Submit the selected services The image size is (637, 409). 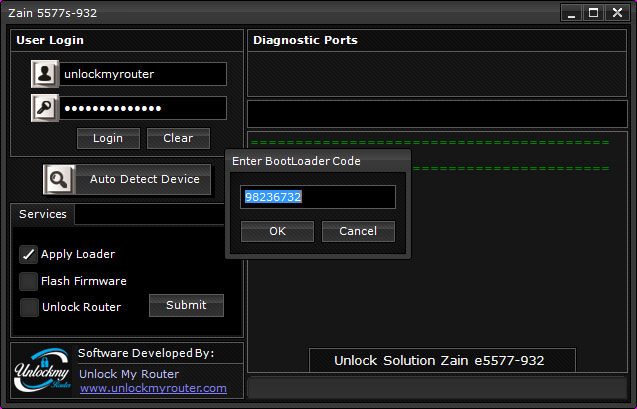(186, 305)
